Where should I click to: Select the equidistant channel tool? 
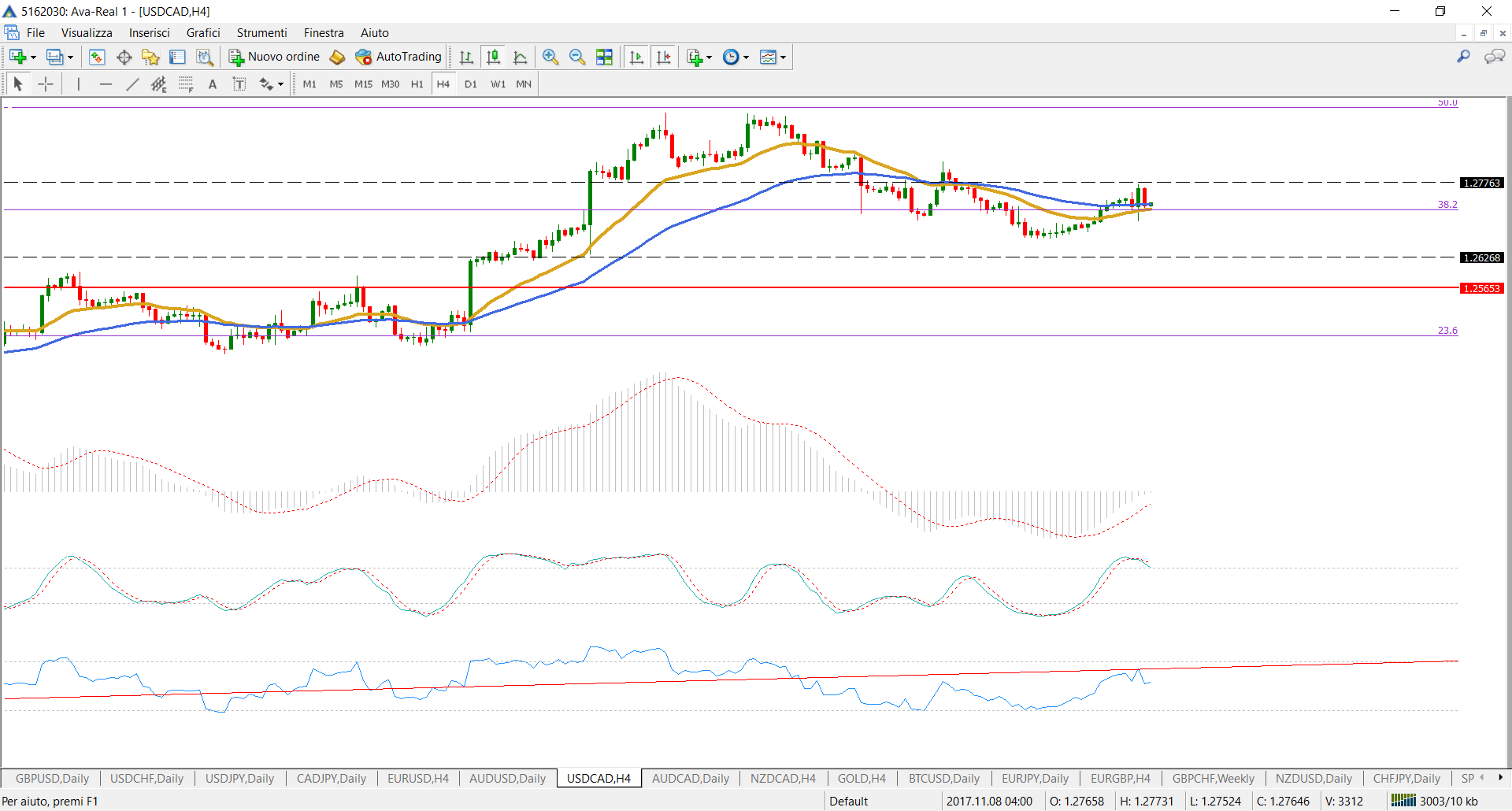pyautogui.click(x=159, y=83)
